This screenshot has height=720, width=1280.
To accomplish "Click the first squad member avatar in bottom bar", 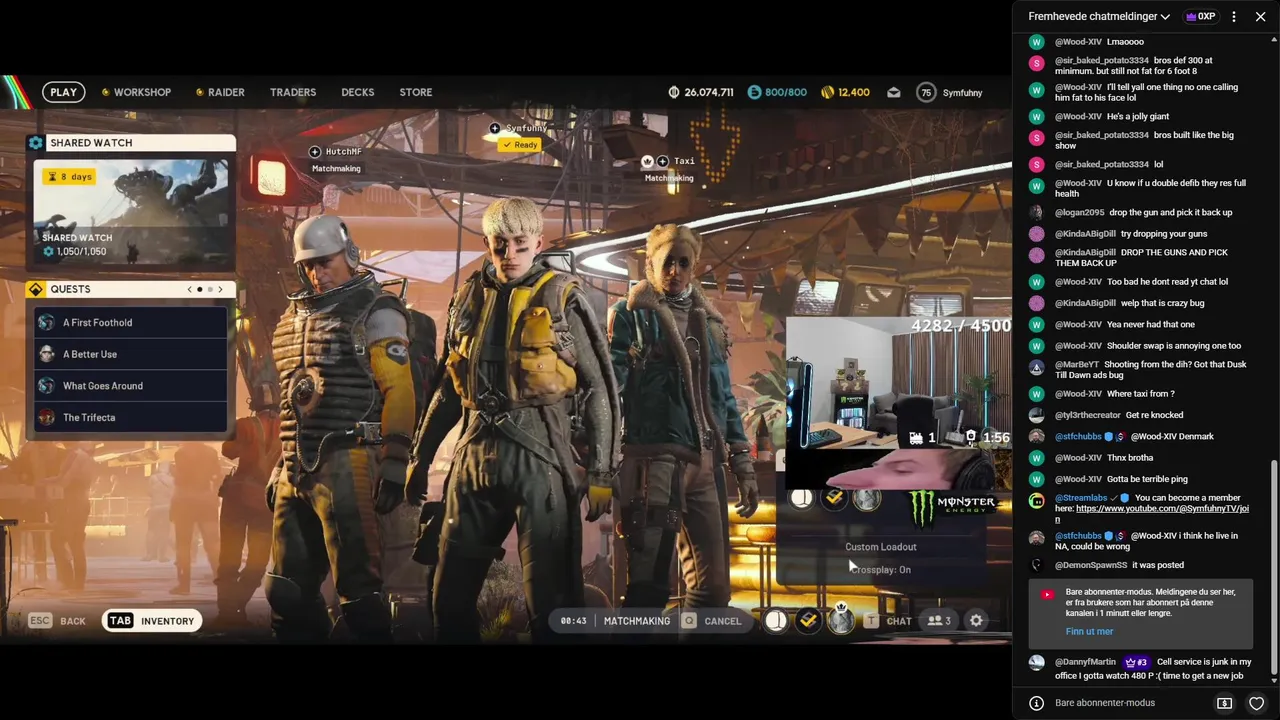I will 776,621.
